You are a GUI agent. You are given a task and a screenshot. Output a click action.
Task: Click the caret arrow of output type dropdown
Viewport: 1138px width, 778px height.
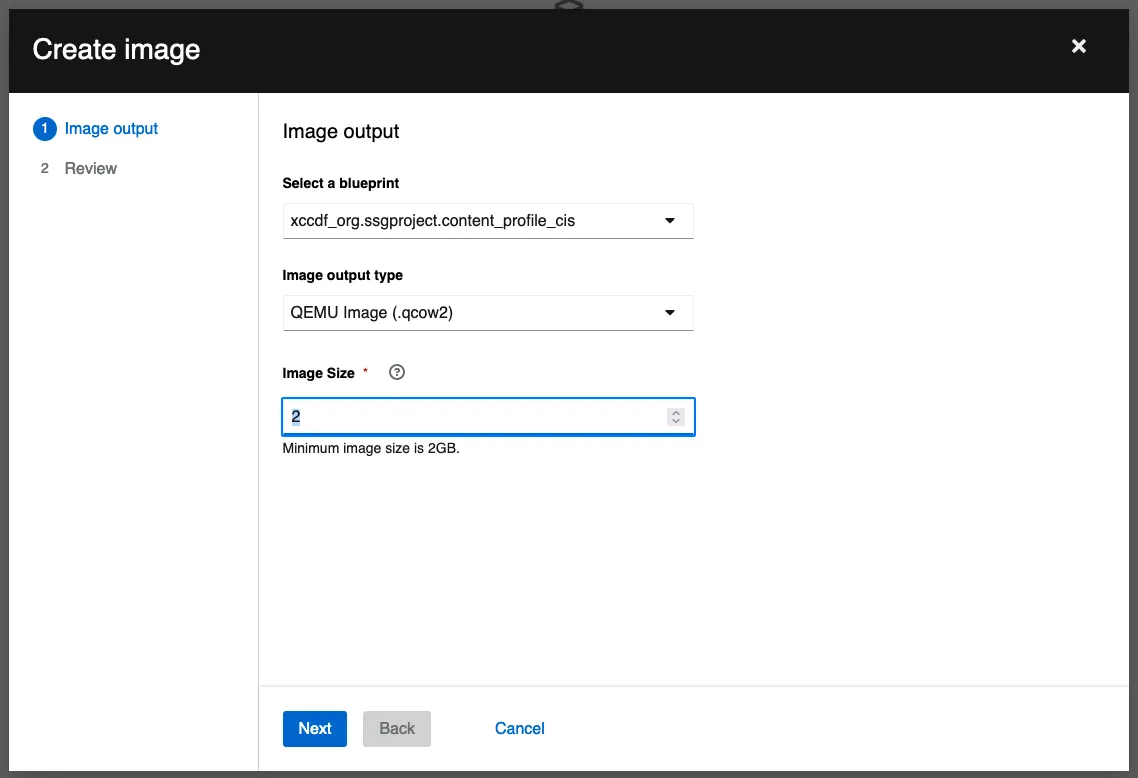pos(670,313)
